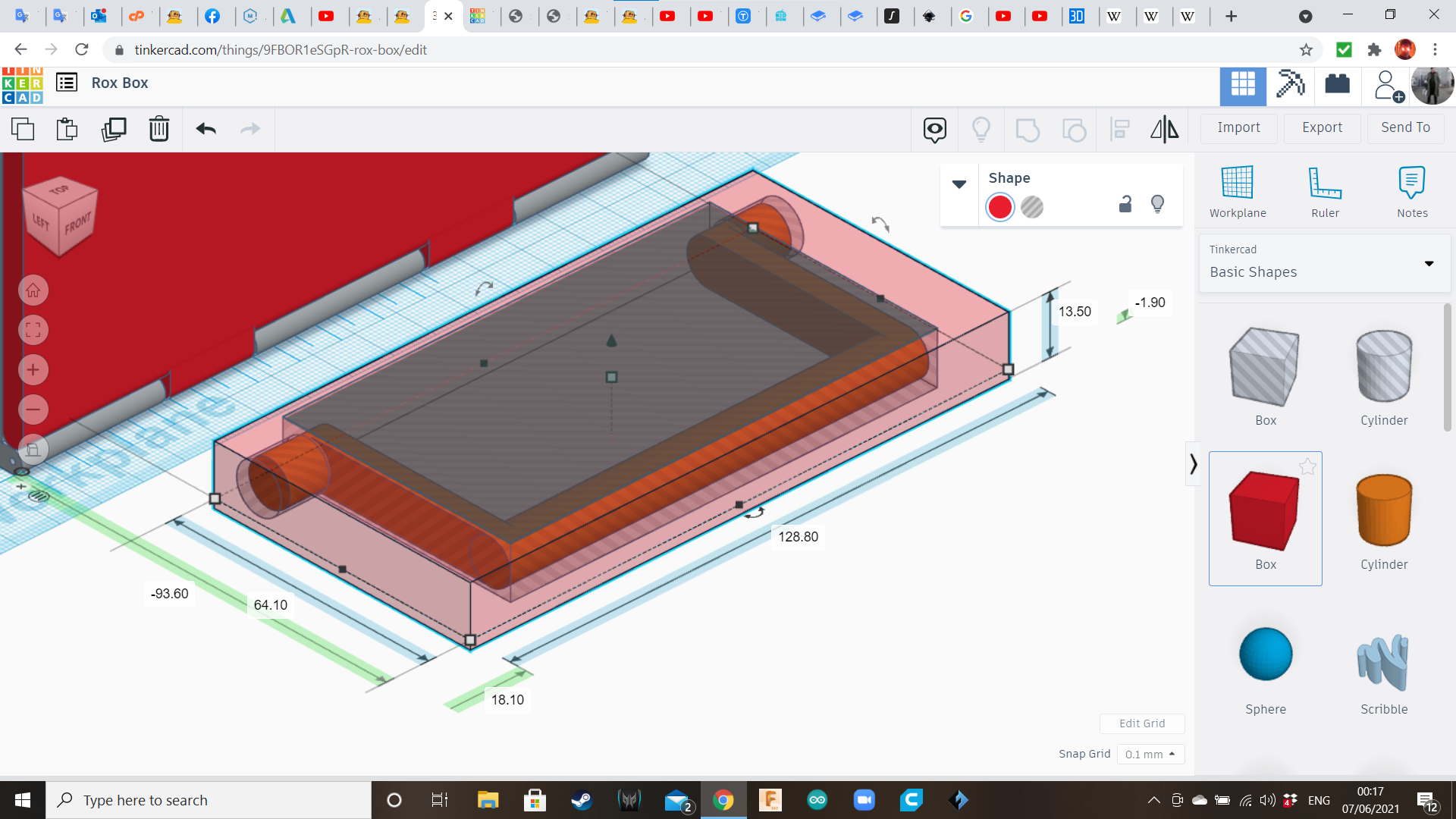This screenshot has height=819, width=1456.
Task: Click the Undo arrow
Action: pos(206,129)
